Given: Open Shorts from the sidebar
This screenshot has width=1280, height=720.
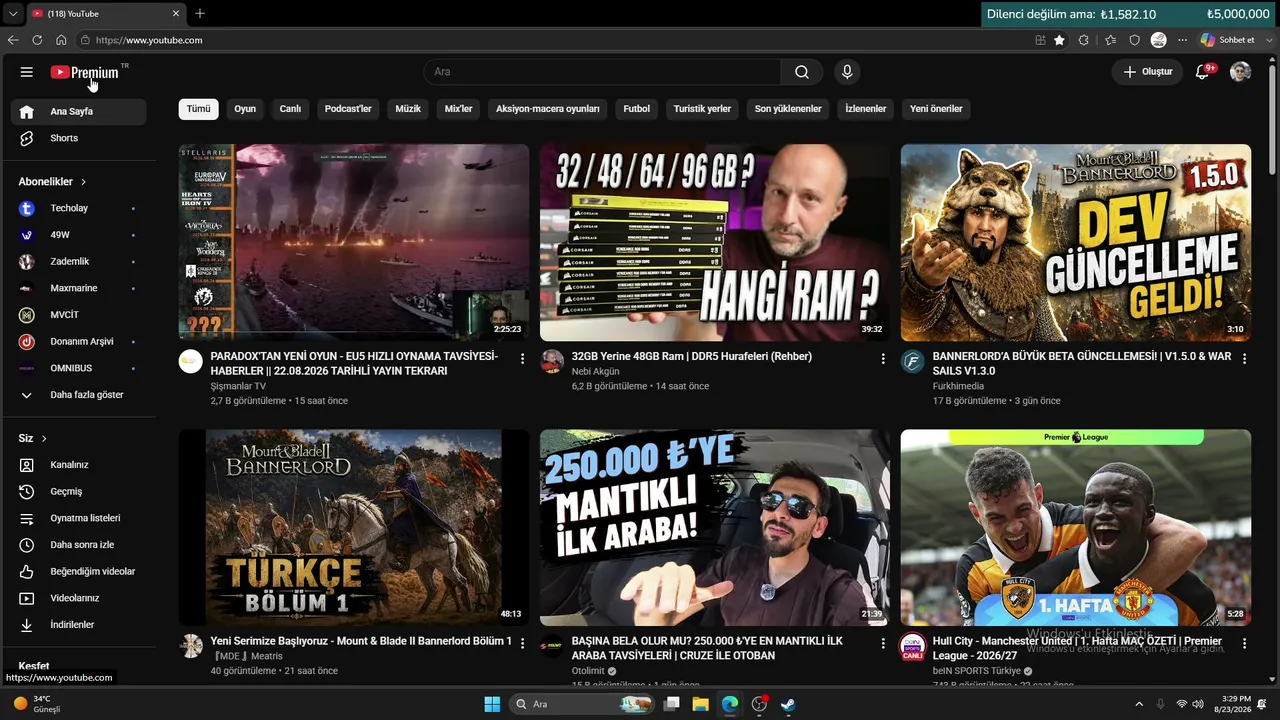Looking at the screenshot, I should pos(79,138).
